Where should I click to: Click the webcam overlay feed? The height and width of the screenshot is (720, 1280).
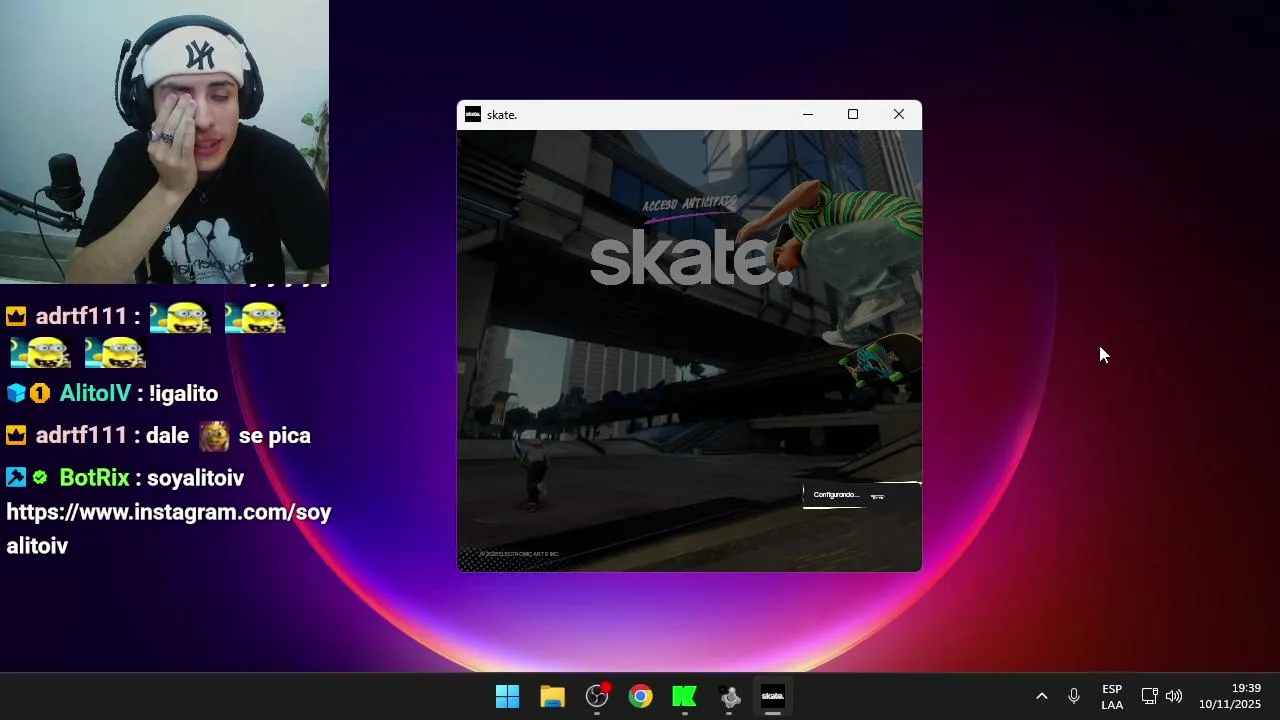click(164, 142)
